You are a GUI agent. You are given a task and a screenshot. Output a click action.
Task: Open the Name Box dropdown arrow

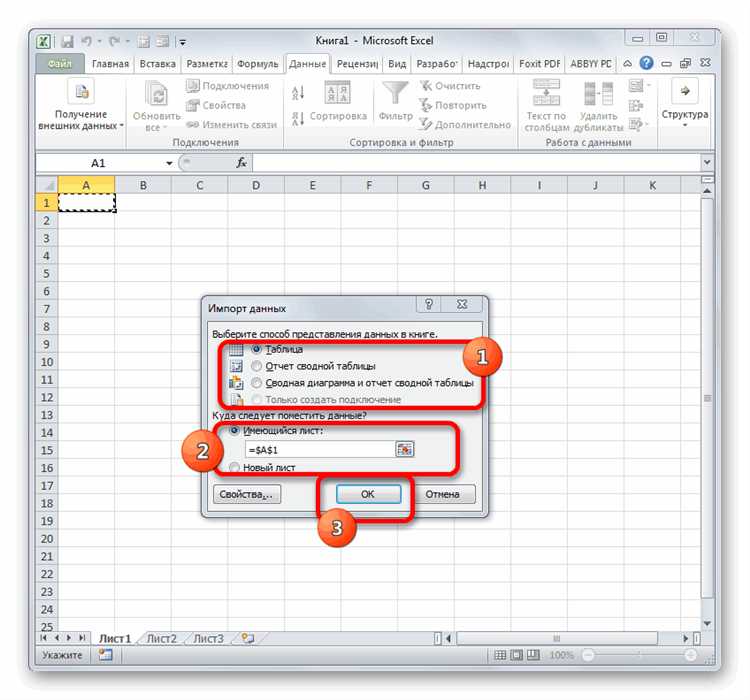(x=169, y=163)
